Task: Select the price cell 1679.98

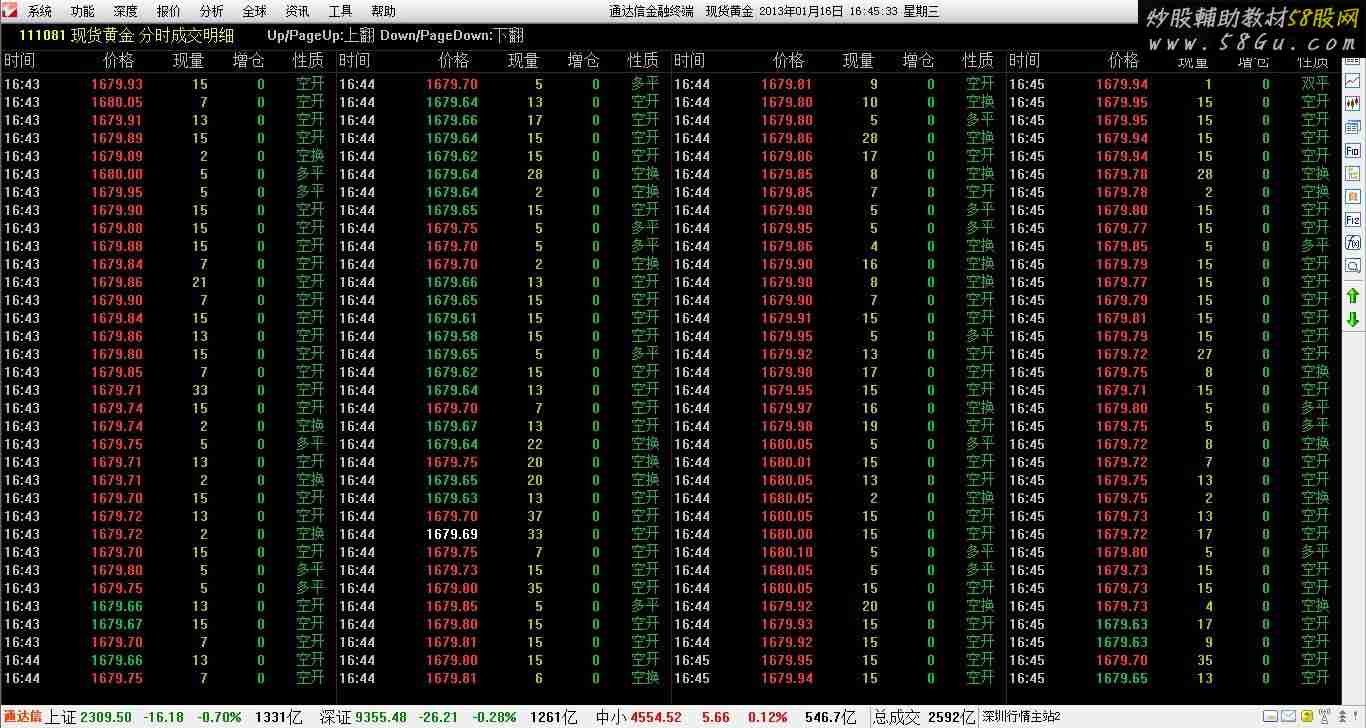Action: point(787,426)
